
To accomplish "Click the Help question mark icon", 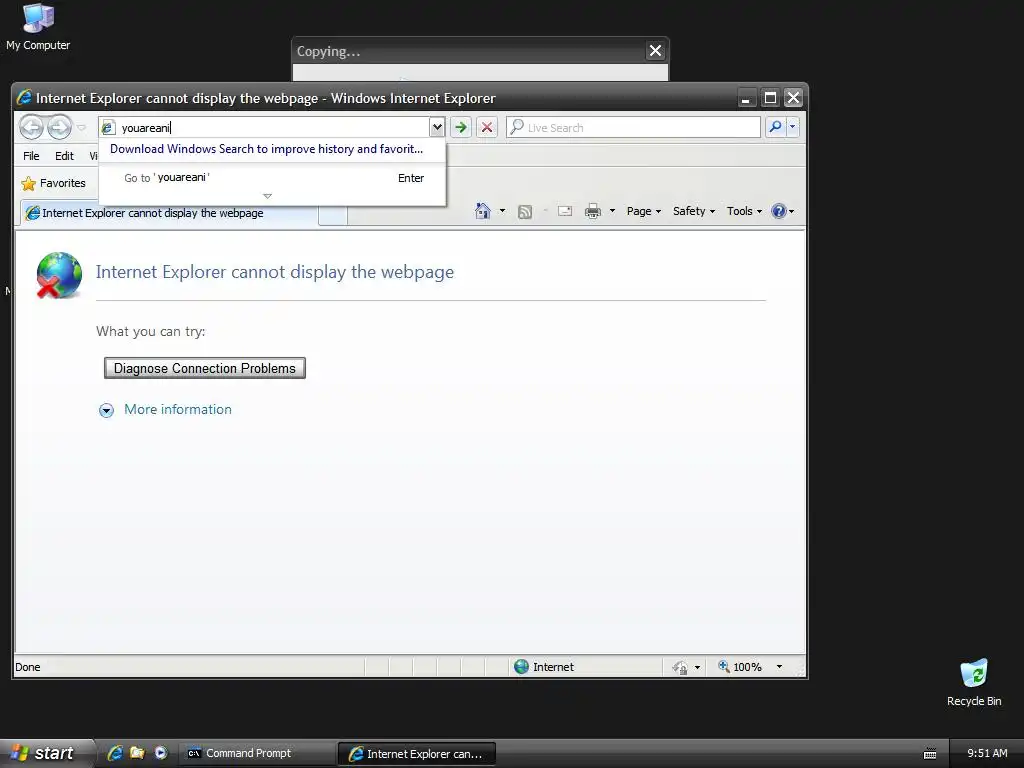I will tap(778, 211).
